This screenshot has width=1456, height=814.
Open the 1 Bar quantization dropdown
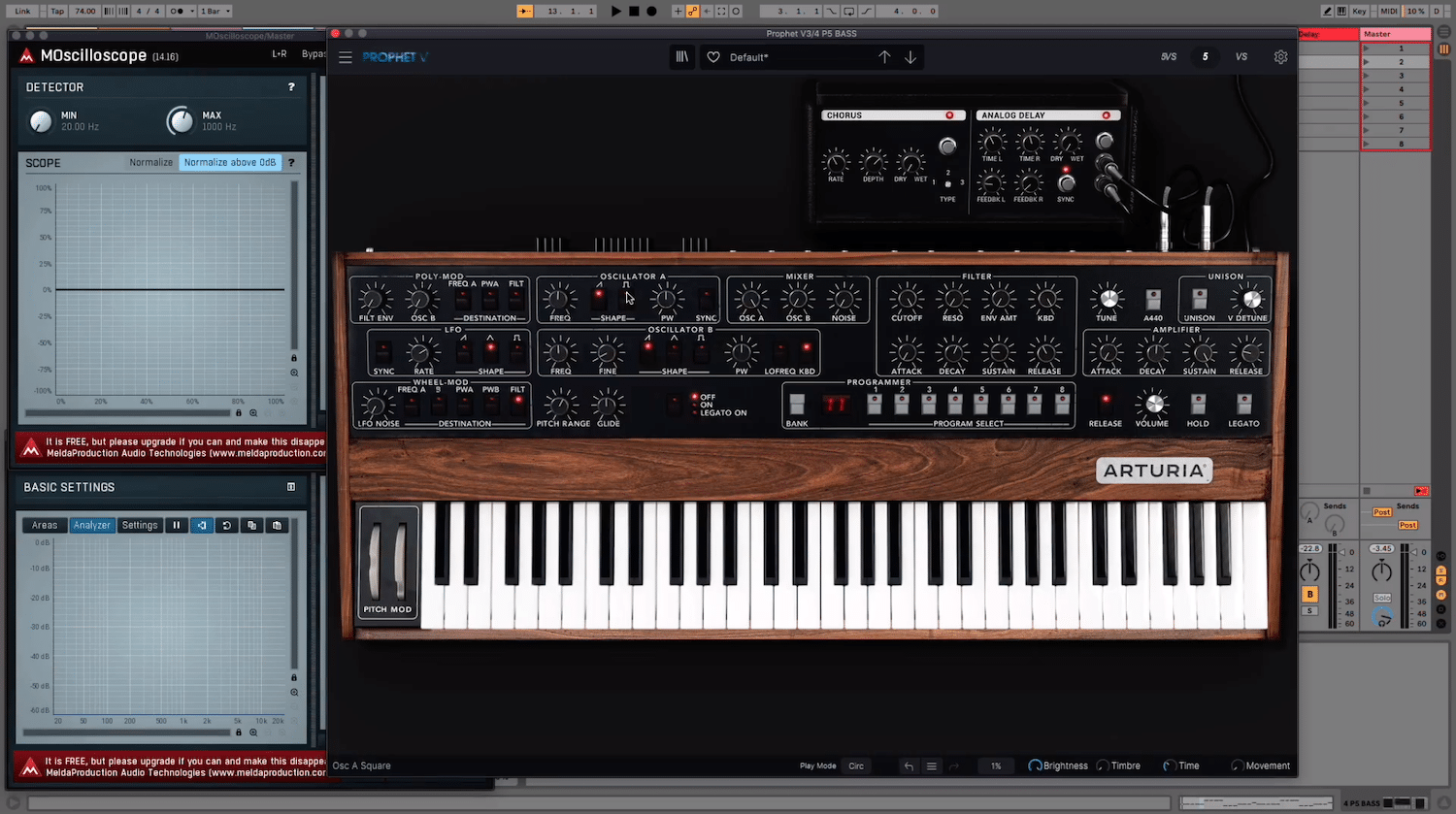tap(215, 11)
